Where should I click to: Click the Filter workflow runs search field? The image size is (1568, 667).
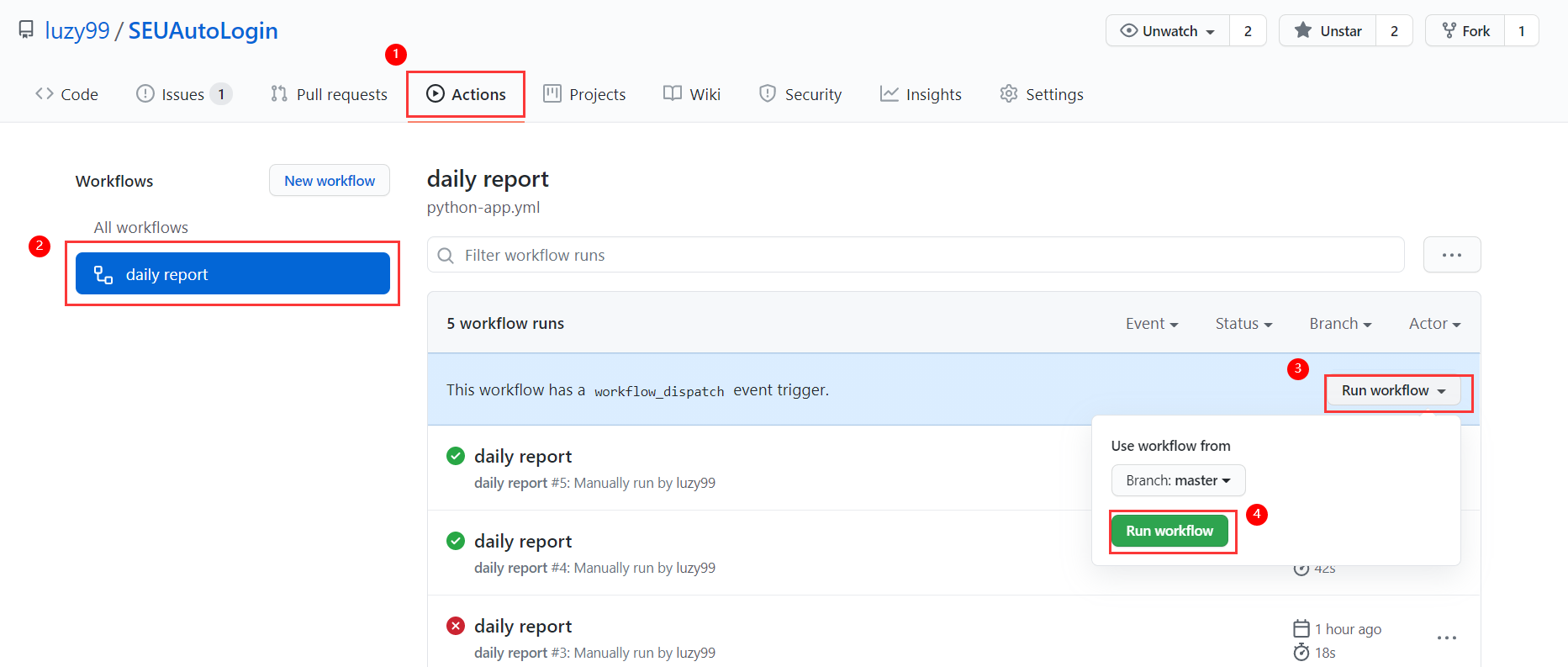click(x=916, y=255)
